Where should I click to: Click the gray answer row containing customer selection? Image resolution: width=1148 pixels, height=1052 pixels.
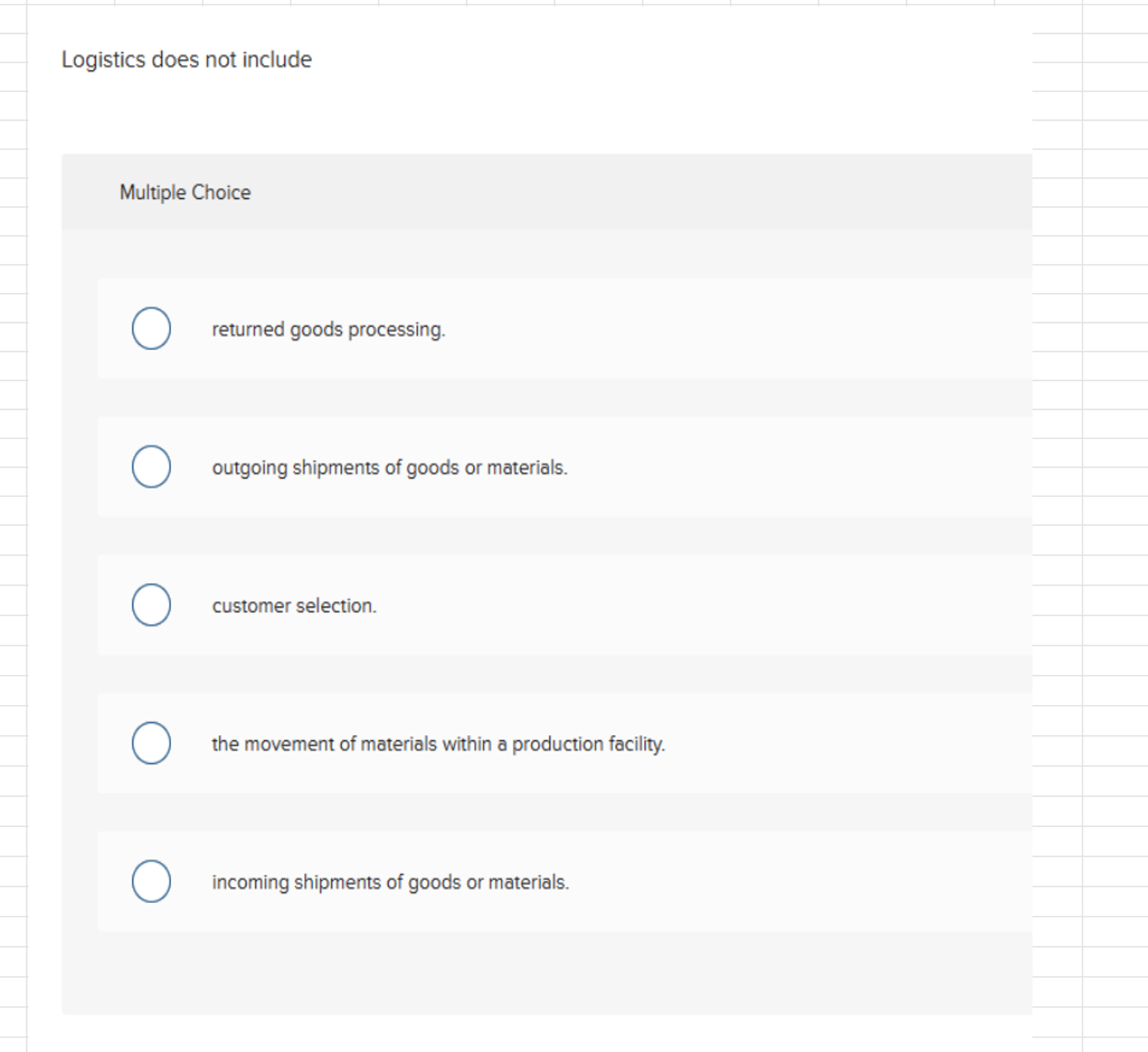(678, 605)
